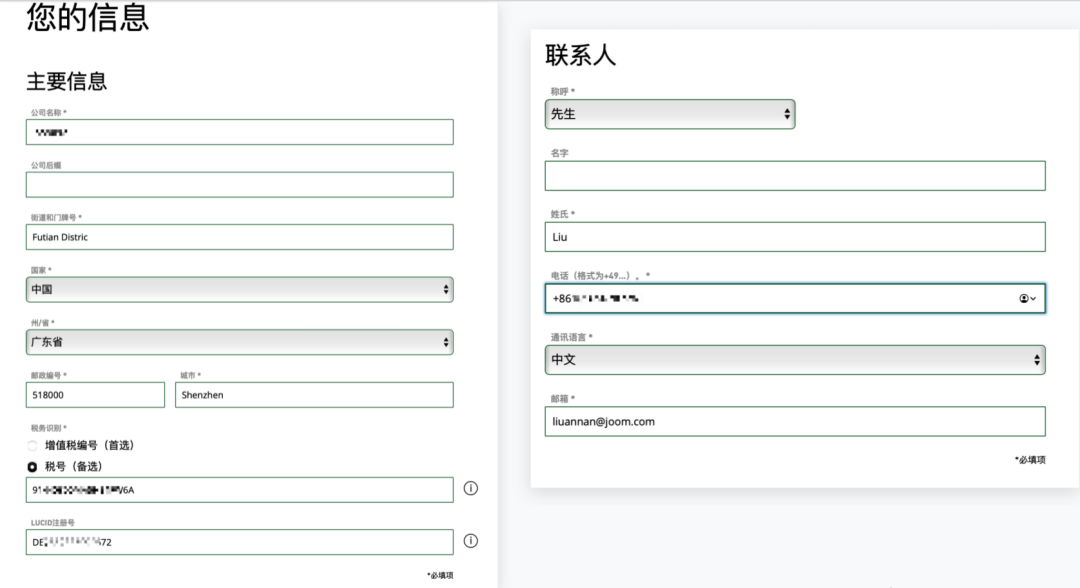This screenshot has height=588, width=1080.
Task: Click the 街道和门牌号 label
Action: [x=56, y=218]
